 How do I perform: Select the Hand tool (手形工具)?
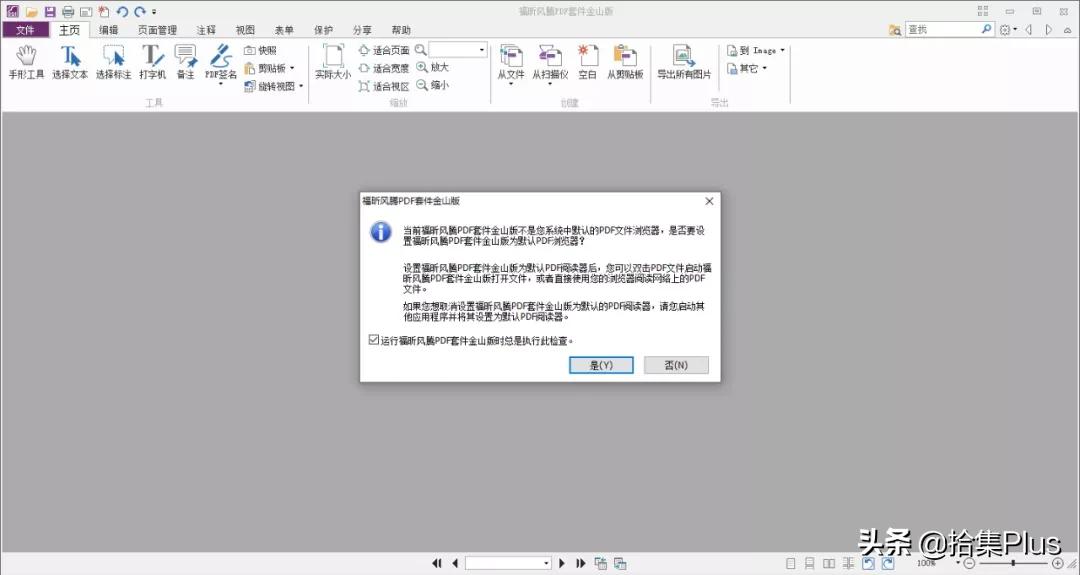pyautogui.click(x=26, y=62)
